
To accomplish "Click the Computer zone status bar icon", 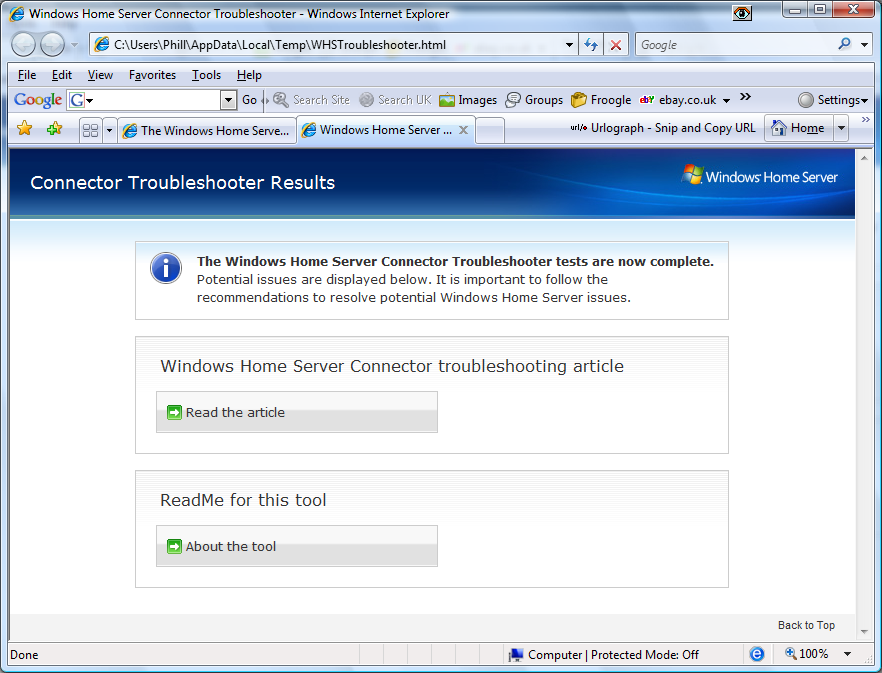I will point(516,654).
